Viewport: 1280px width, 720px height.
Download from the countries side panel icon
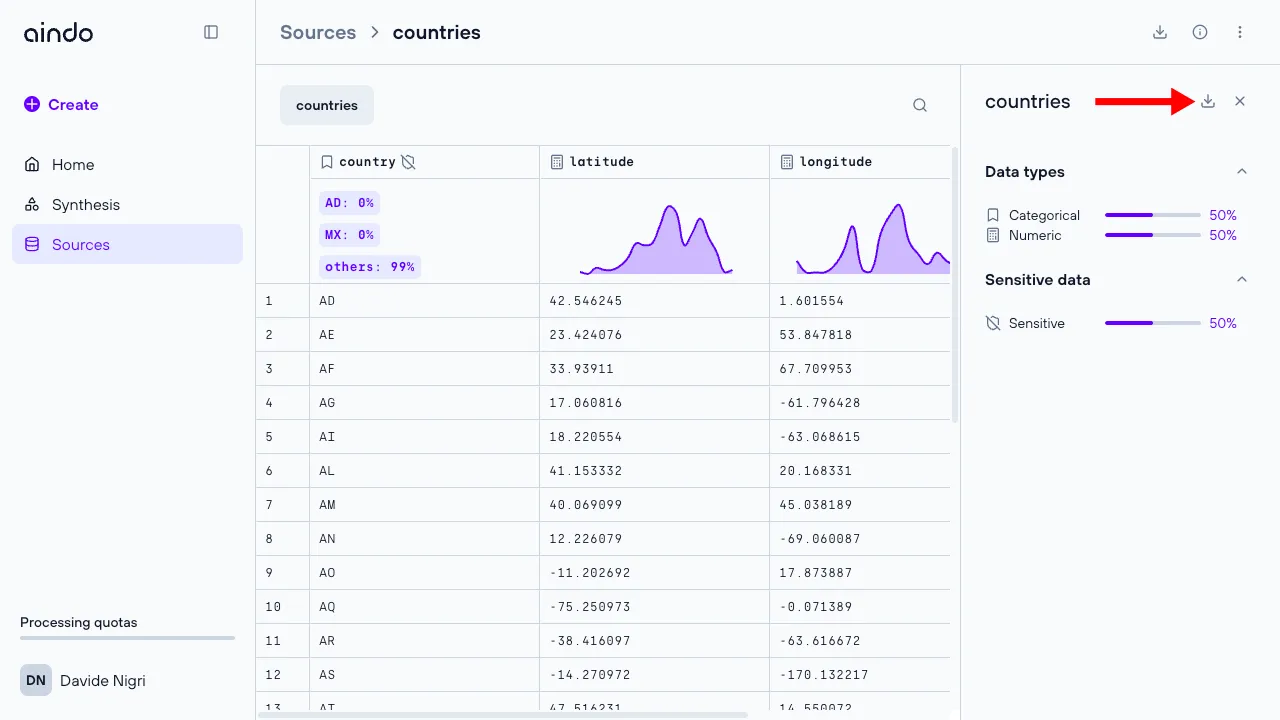pyautogui.click(x=1208, y=101)
